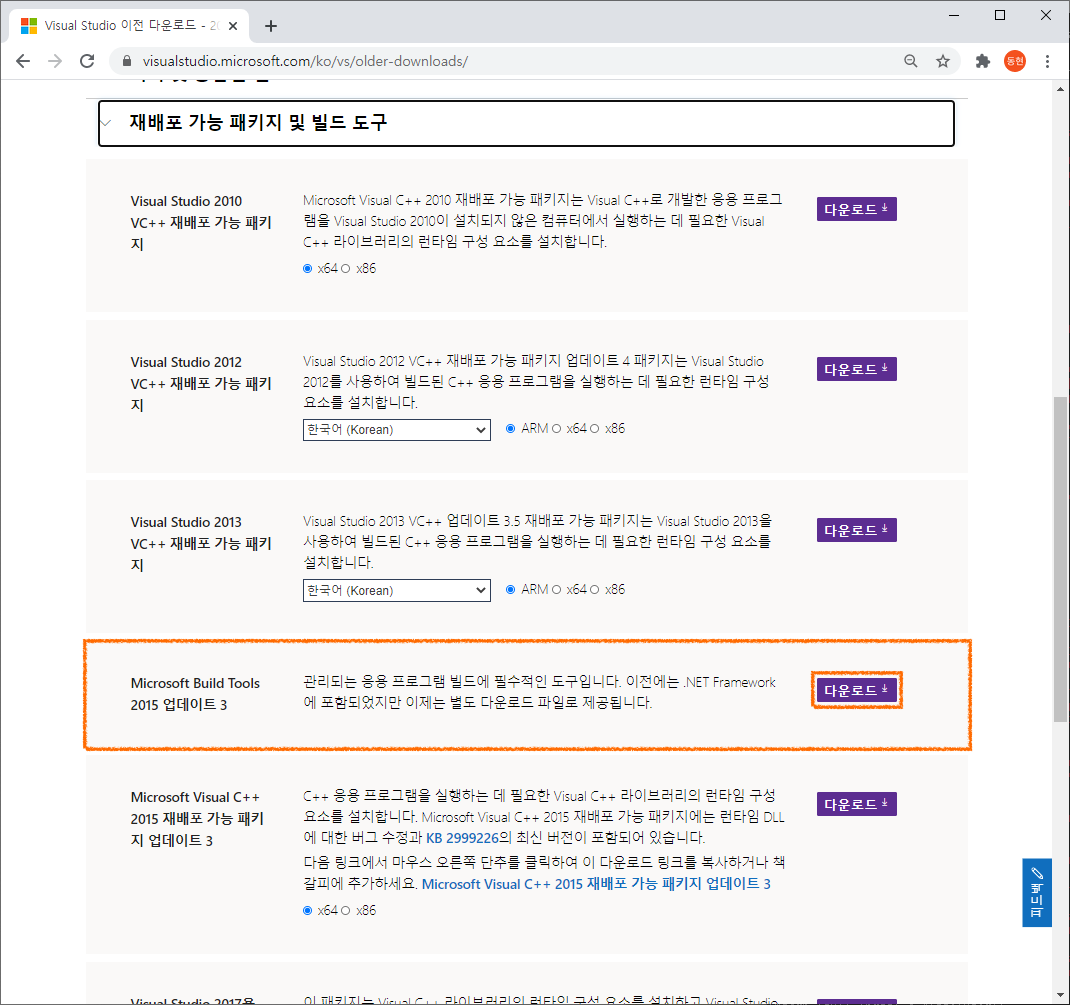Download Visual Studio 2012 VC++ redistributable
Viewport: 1070px width, 1005px height.
[x=856, y=369]
